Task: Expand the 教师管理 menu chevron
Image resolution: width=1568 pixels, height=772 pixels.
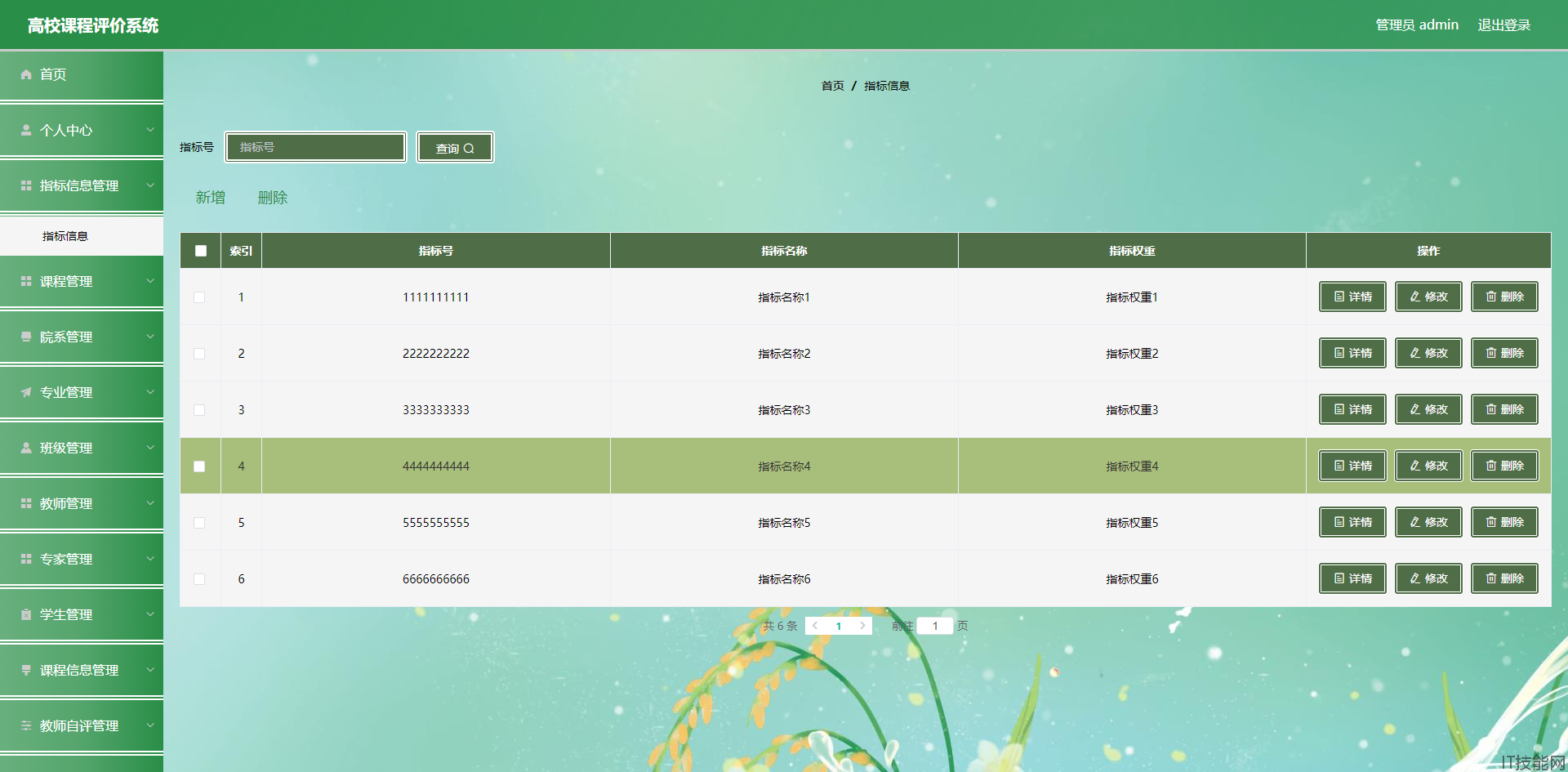Action: pos(150,502)
